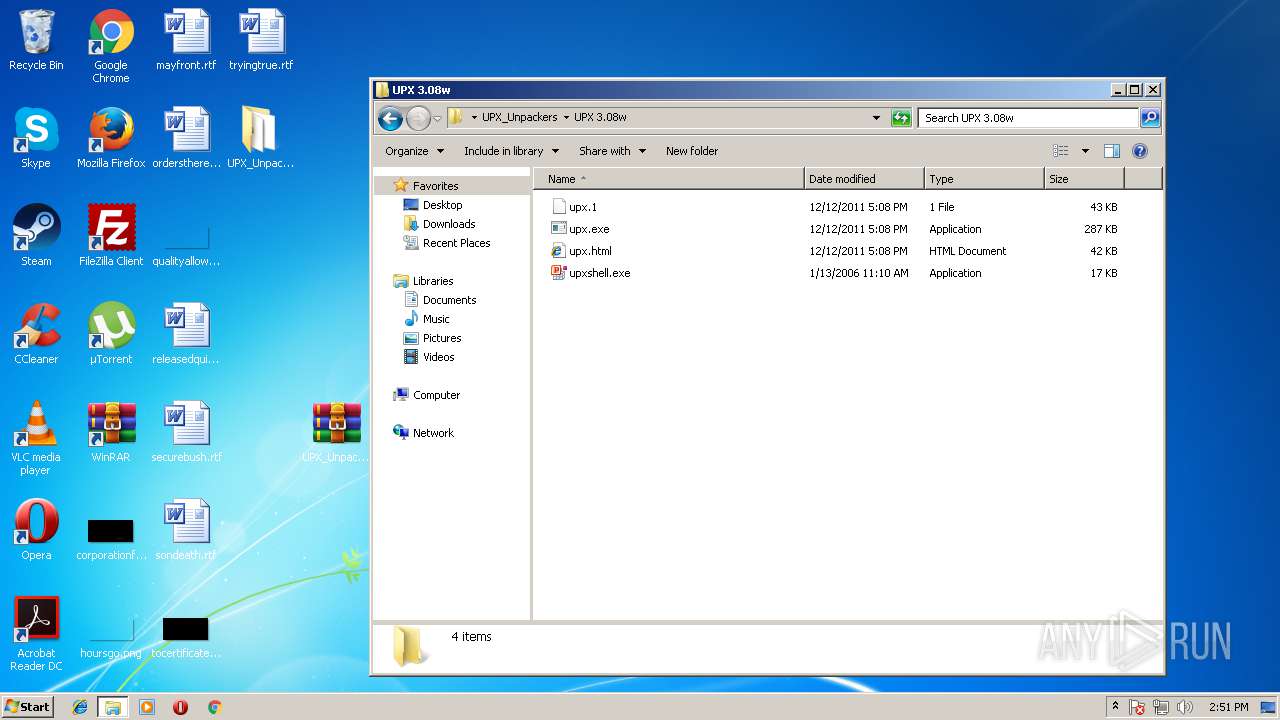Refresh the UPX 3.08w folder view

[x=901, y=118]
